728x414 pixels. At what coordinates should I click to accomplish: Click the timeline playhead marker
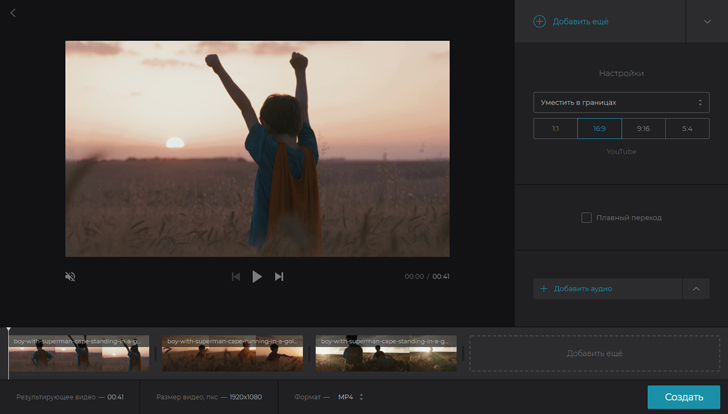9,330
